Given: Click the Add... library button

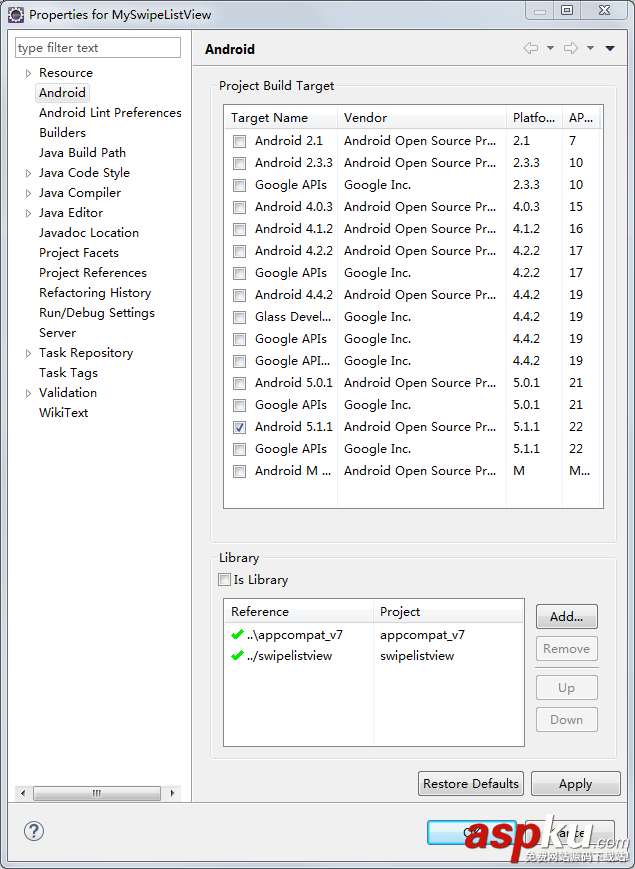Looking at the screenshot, I should tap(566, 616).
